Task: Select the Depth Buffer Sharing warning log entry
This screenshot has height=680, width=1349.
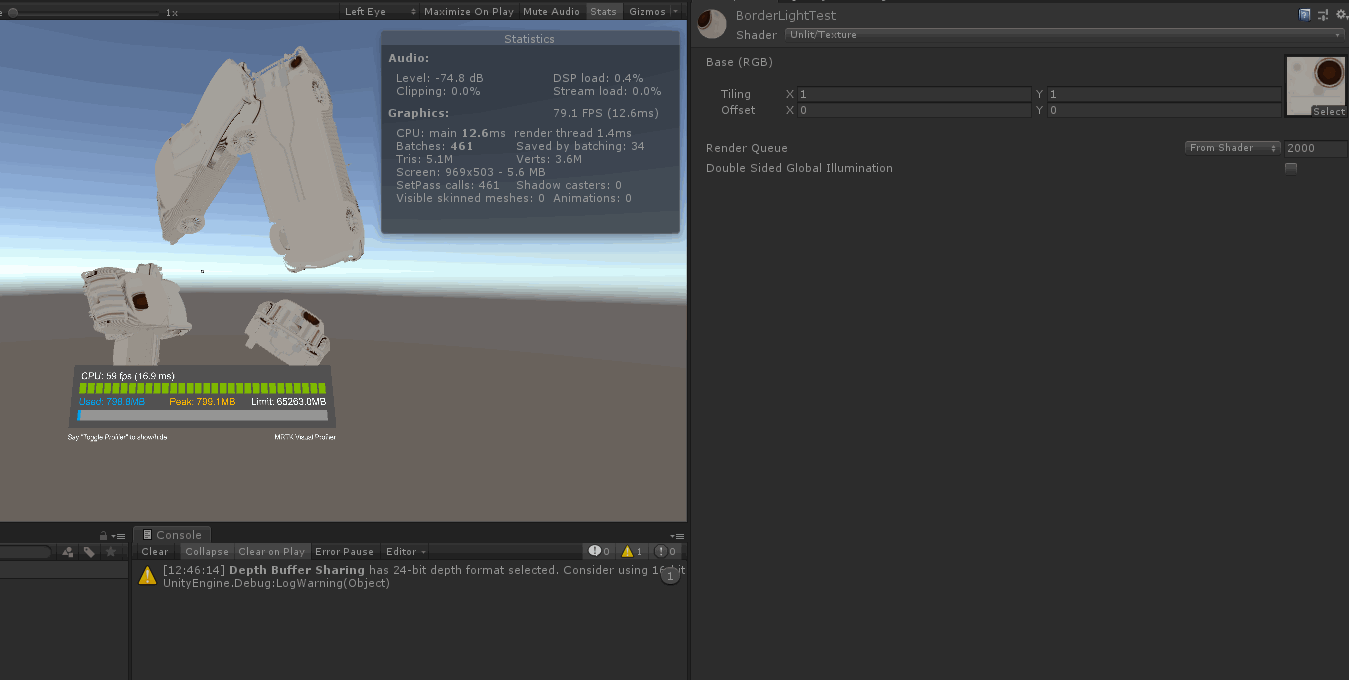Action: [408, 576]
